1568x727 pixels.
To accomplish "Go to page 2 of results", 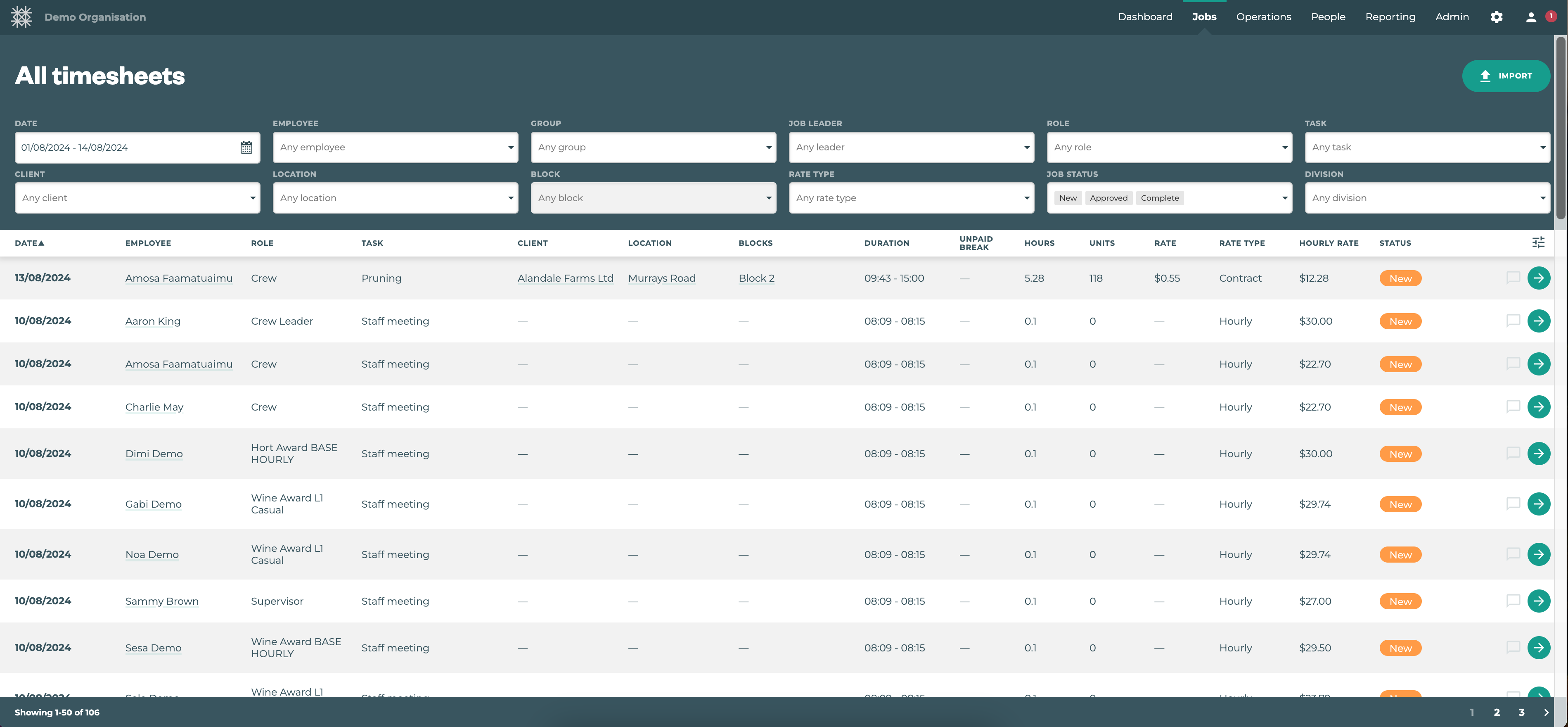I will pyautogui.click(x=1496, y=713).
